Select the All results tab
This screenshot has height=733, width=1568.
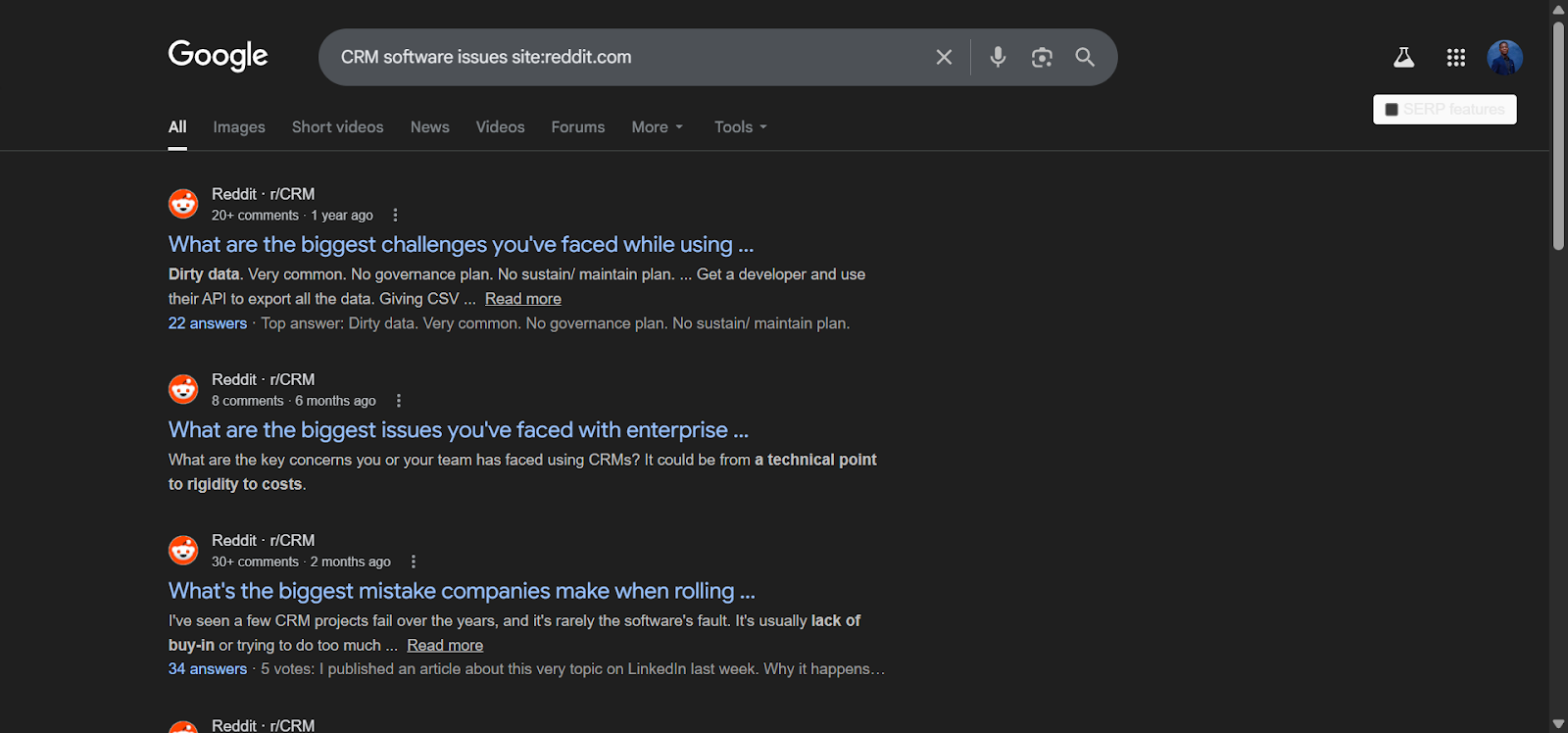pos(177,127)
